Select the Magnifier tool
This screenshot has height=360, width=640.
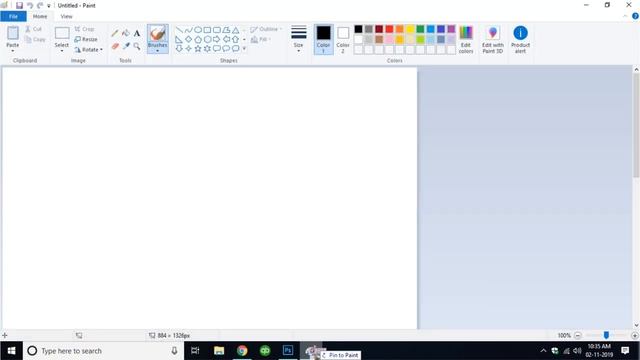point(137,46)
